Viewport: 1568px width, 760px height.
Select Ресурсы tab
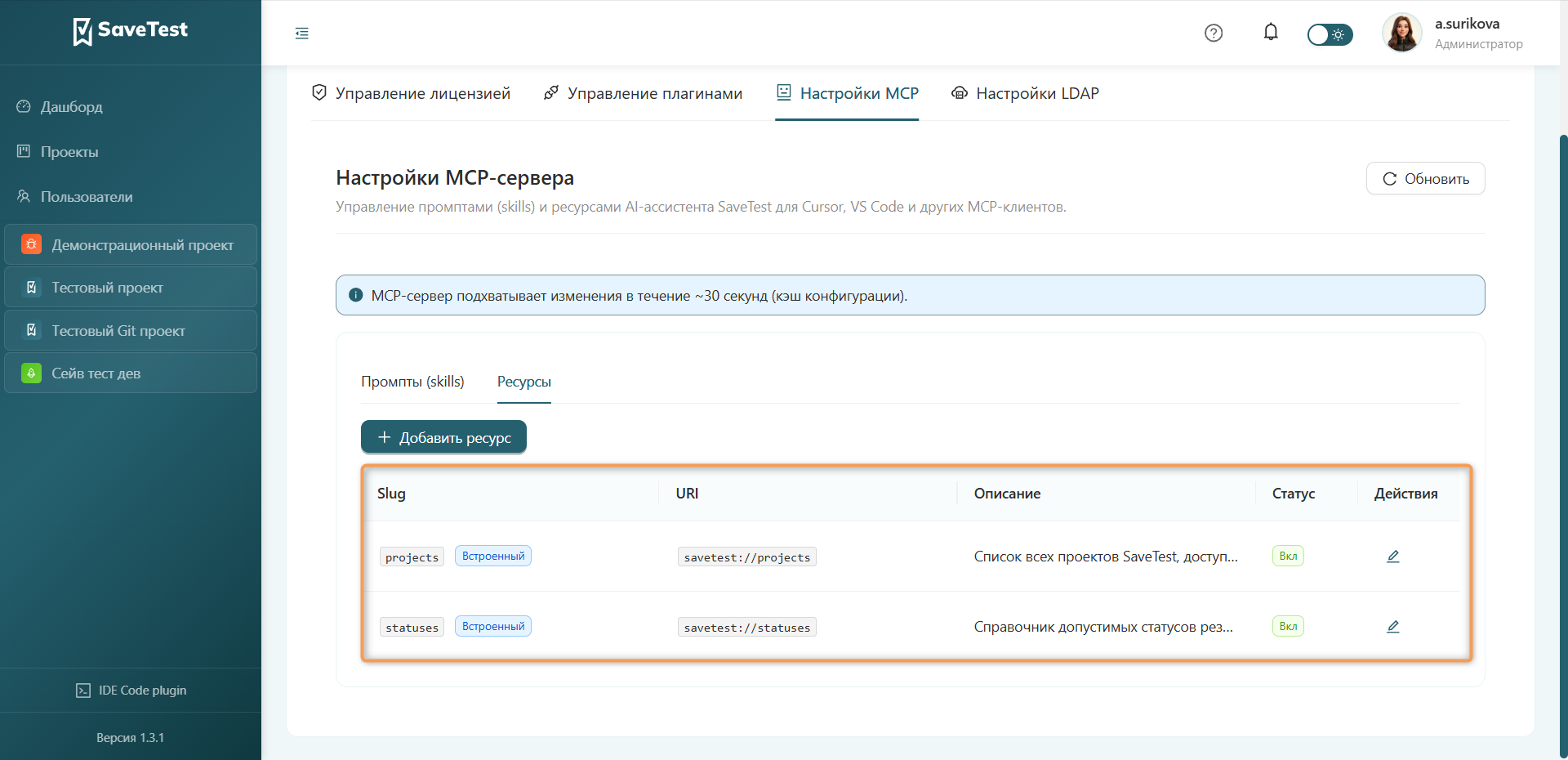tap(524, 382)
